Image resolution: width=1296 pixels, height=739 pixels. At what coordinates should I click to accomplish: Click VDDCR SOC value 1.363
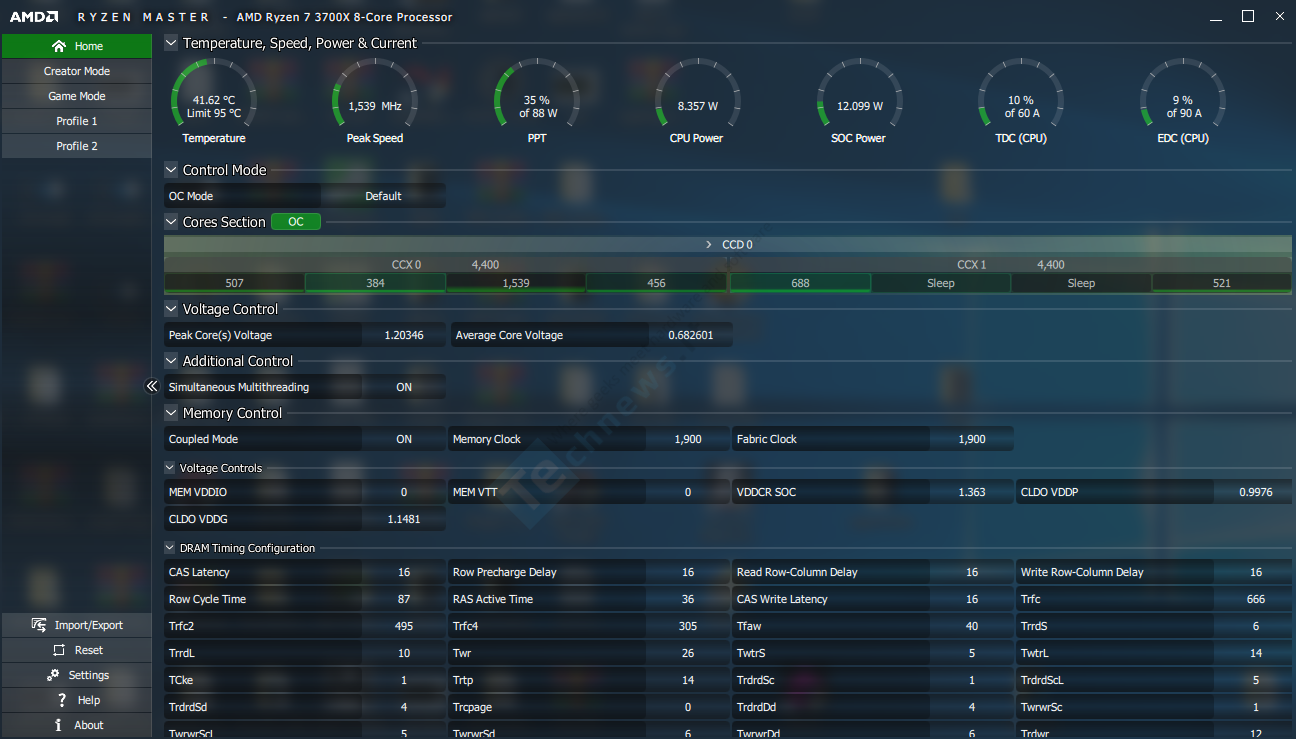[972, 492]
